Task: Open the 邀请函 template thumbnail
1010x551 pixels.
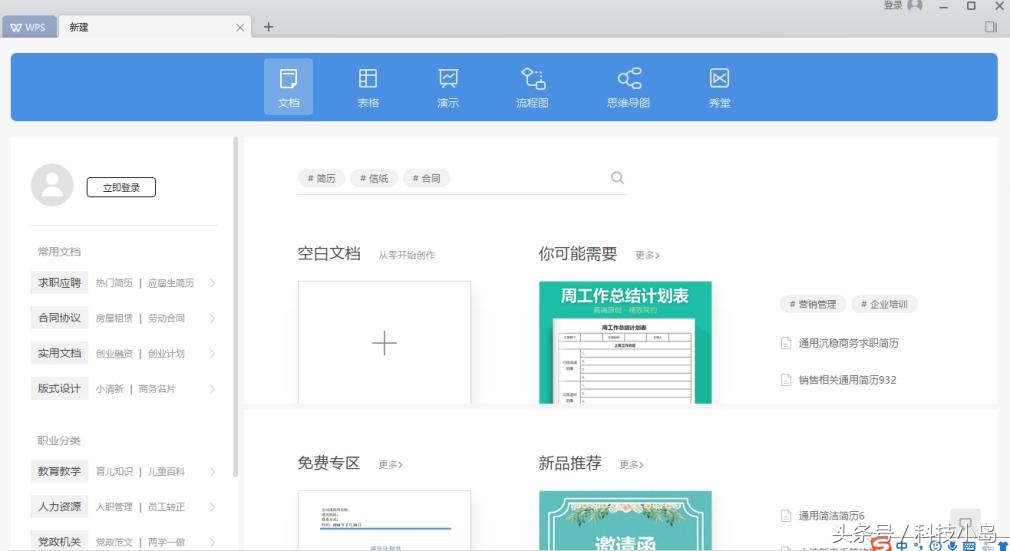Action: tap(625, 521)
